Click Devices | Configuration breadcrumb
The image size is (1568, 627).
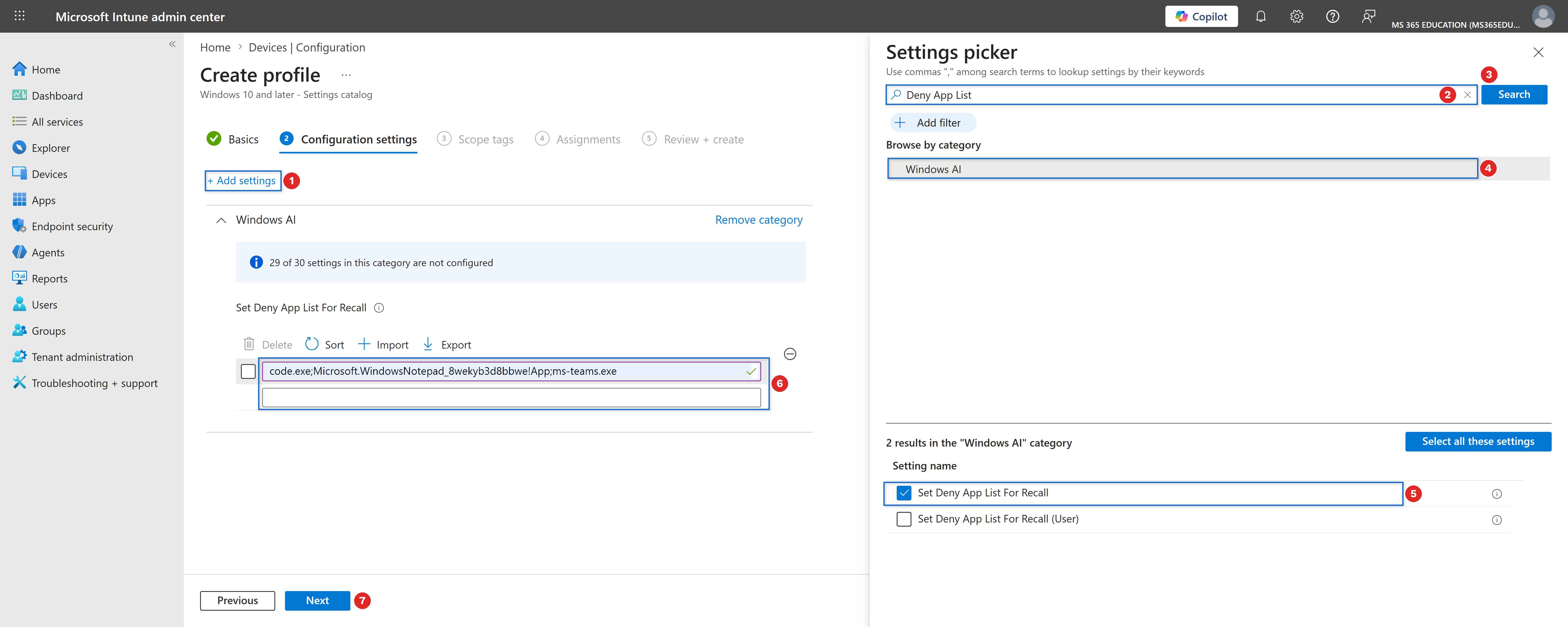coord(307,47)
